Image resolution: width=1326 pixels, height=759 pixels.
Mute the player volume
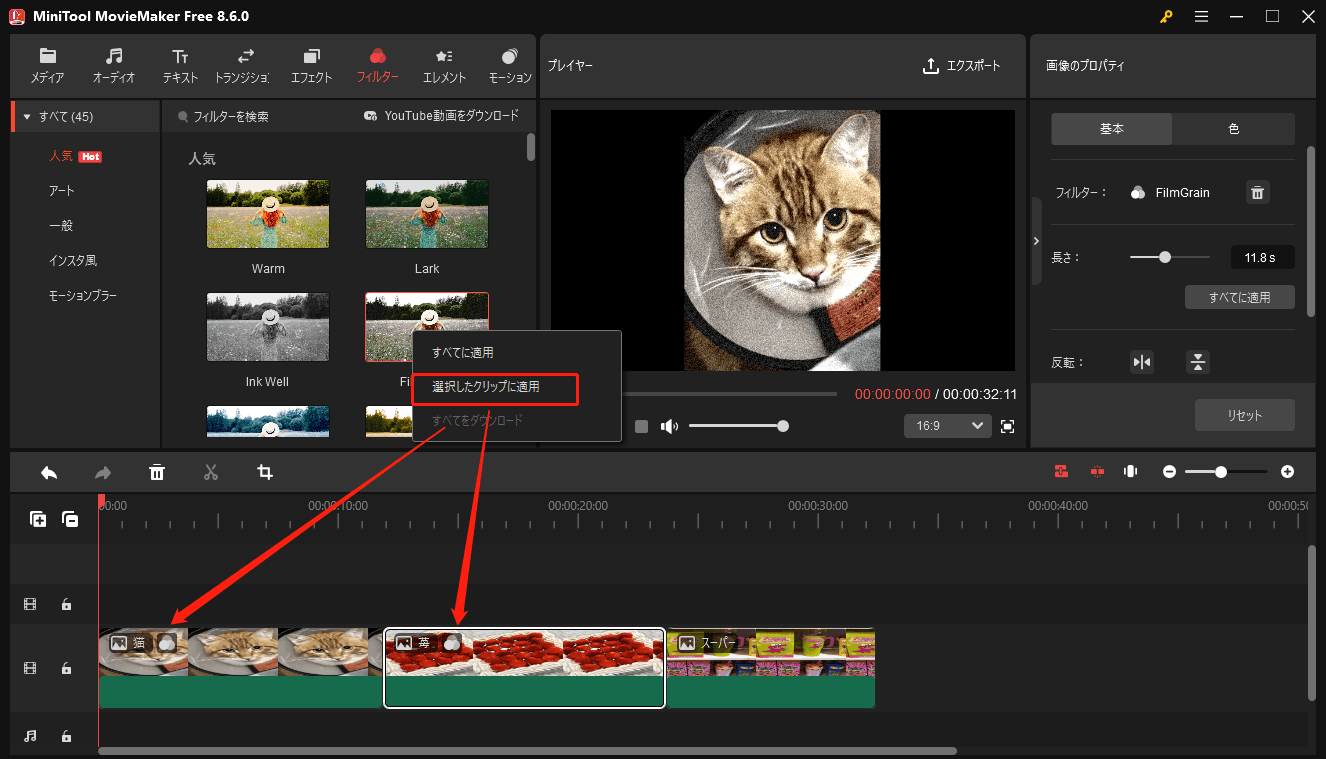click(x=669, y=426)
